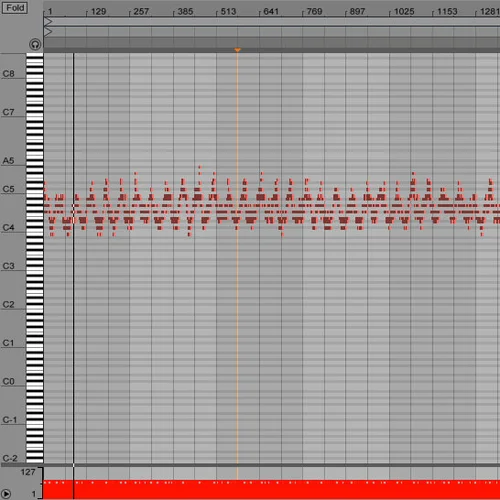The width and height of the screenshot is (500, 500).
Task: Click the lower start marker triangle
Action: (48, 32)
